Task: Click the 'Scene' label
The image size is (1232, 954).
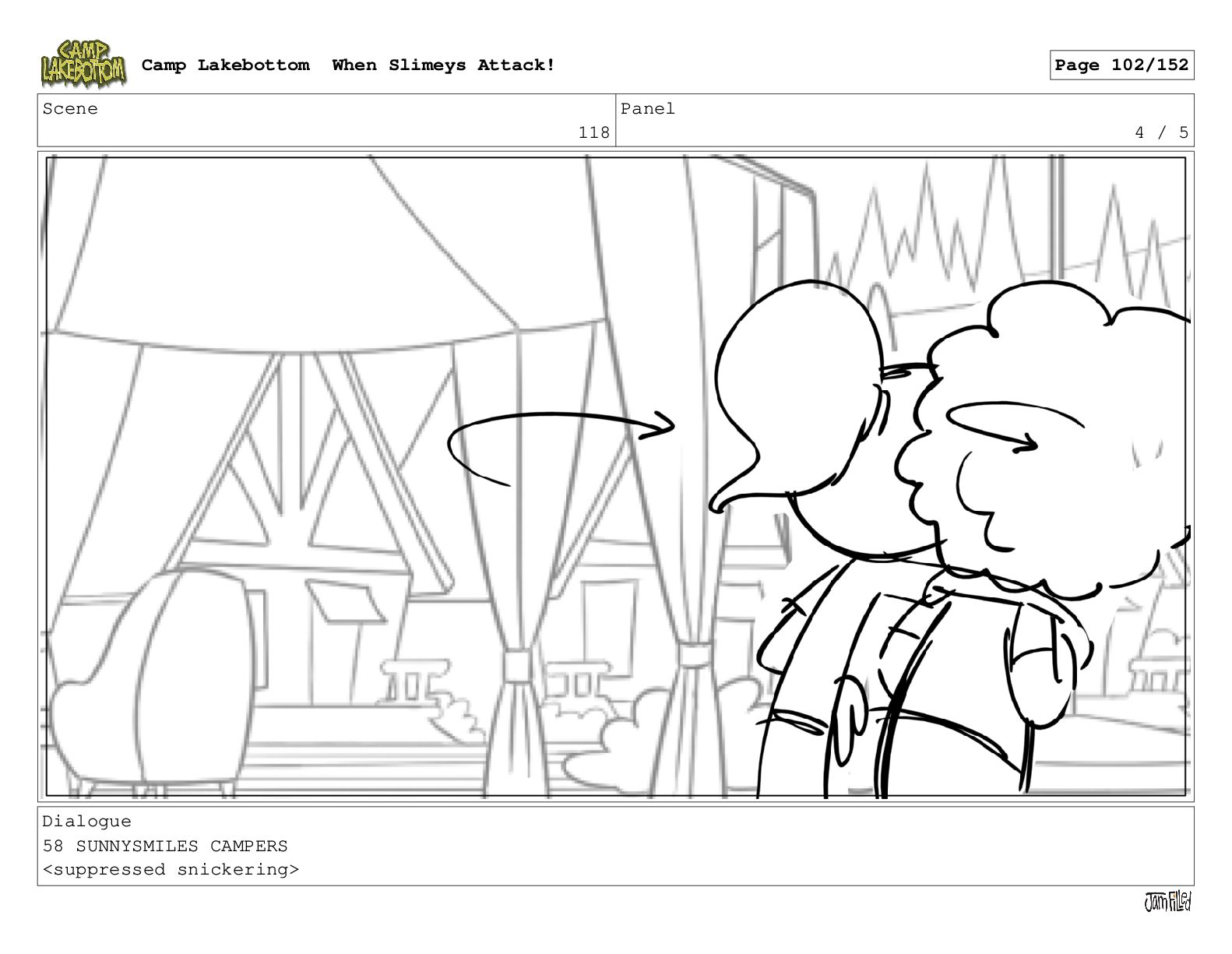Action: click(70, 109)
